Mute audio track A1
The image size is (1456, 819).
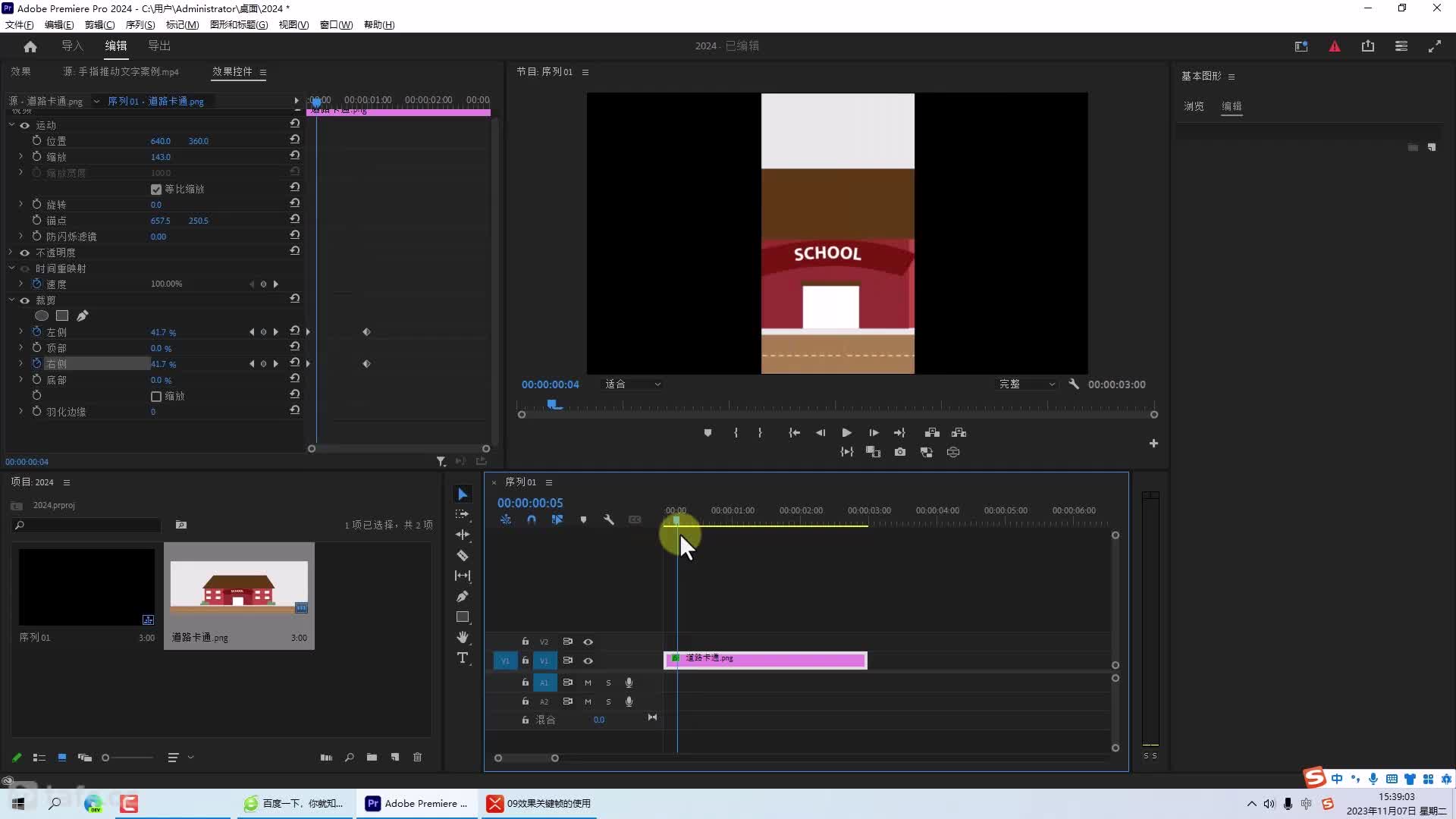pos(588,682)
